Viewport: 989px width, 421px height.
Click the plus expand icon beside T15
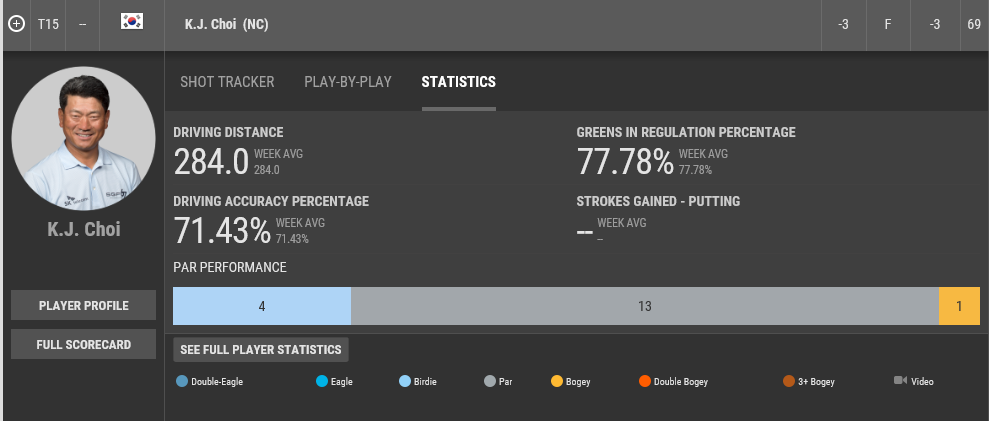pos(16,23)
